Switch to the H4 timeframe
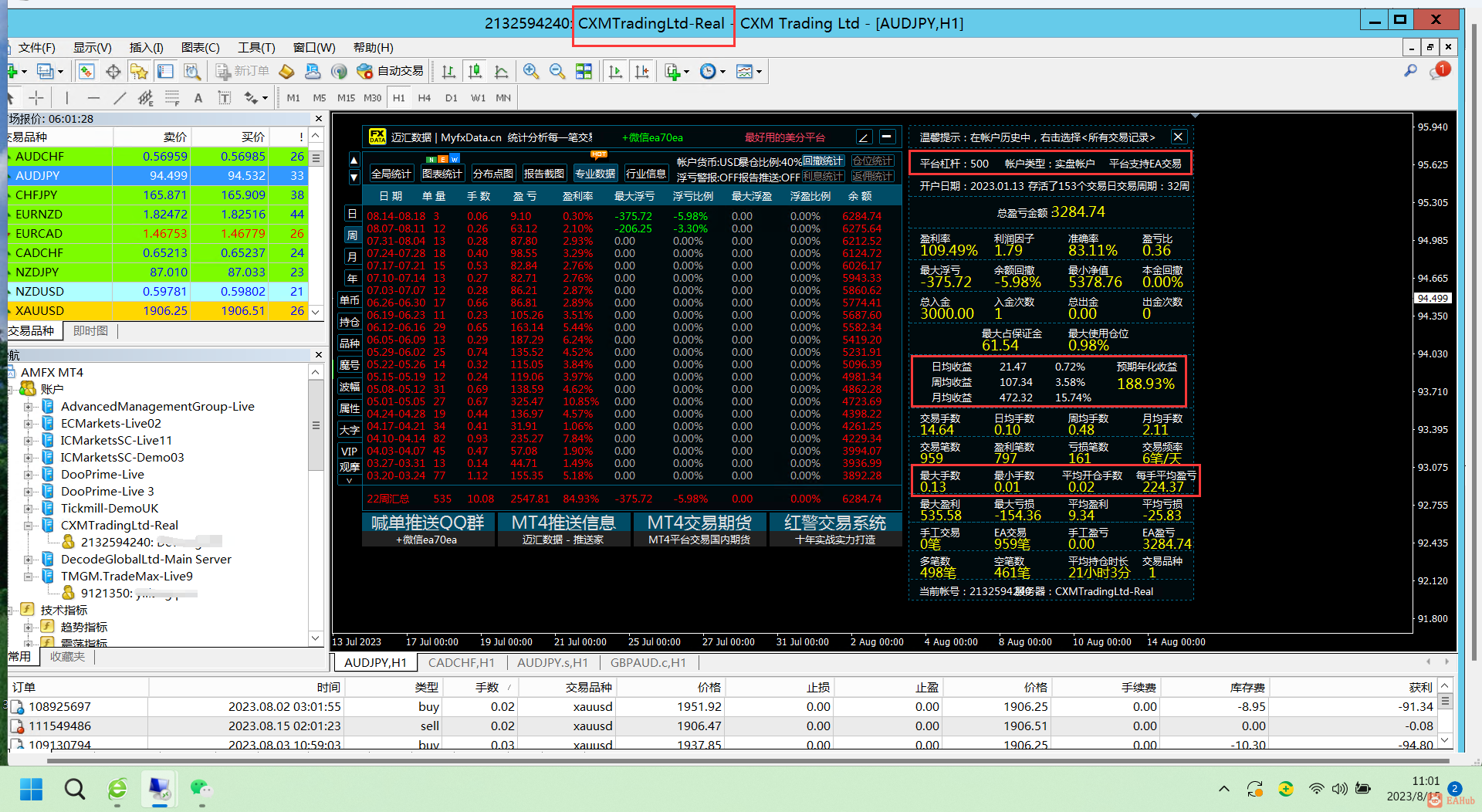This screenshot has height=812, width=1482. pos(424,98)
